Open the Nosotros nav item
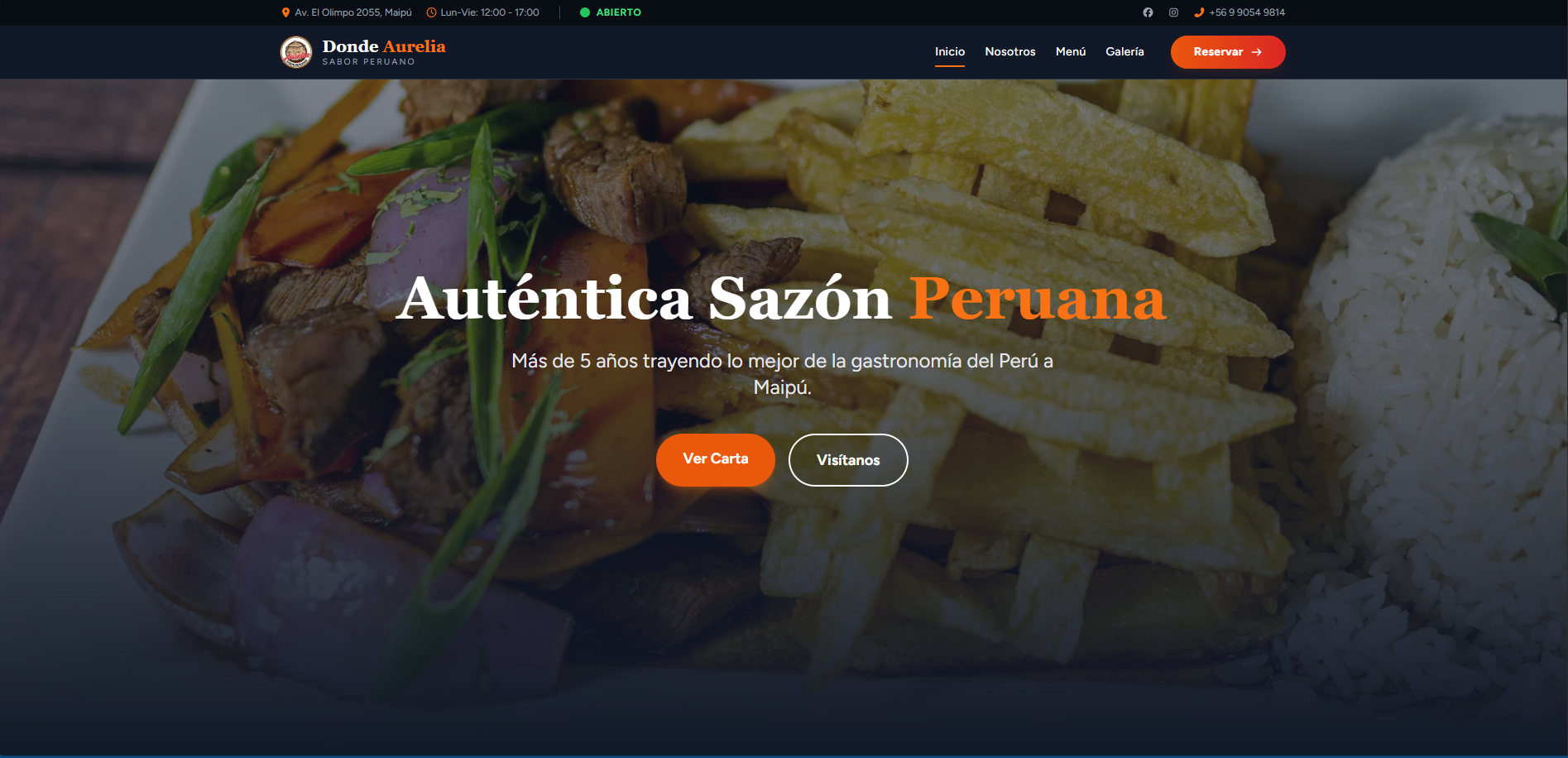 coord(1010,51)
